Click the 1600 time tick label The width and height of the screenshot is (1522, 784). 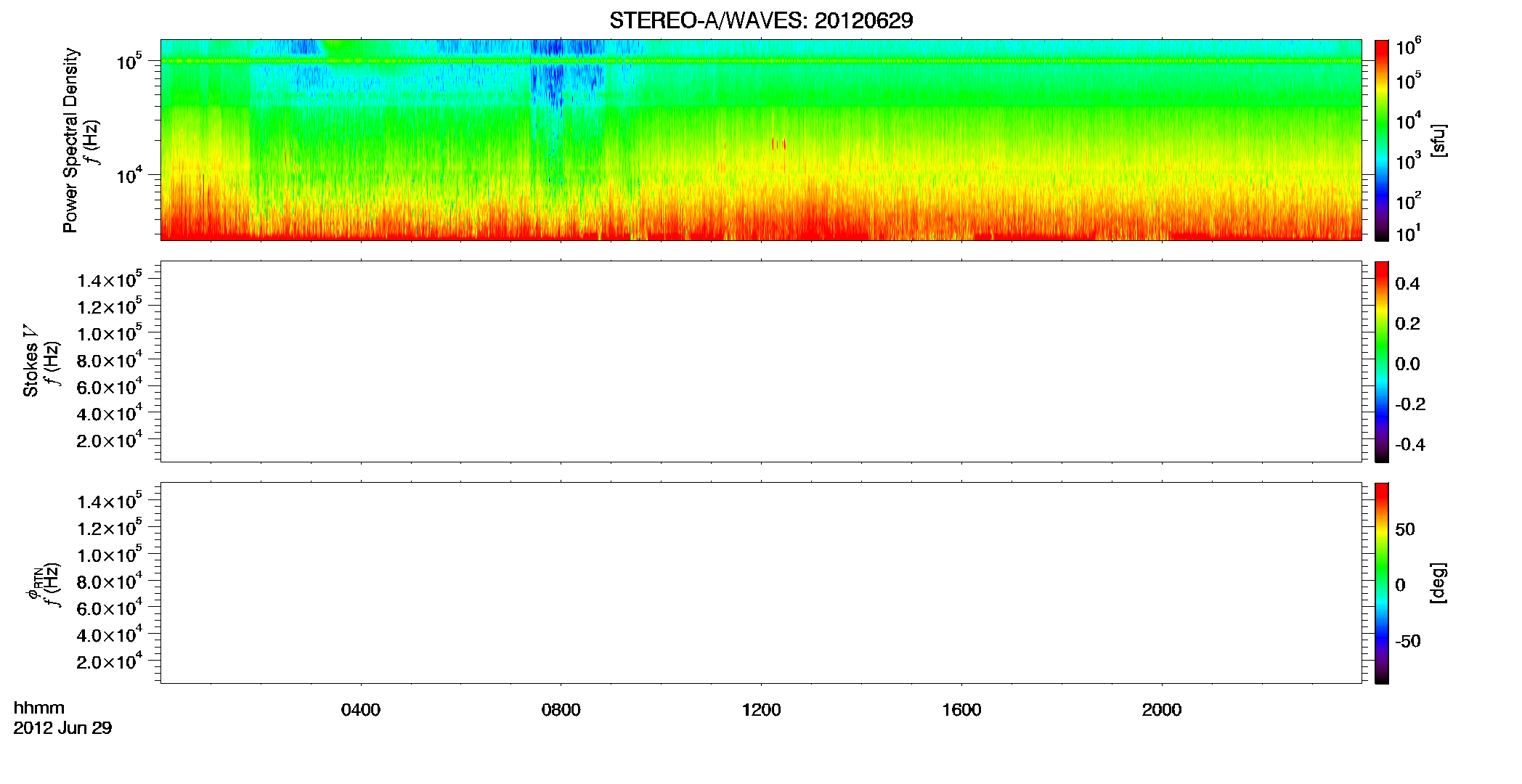click(x=961, y=710)
